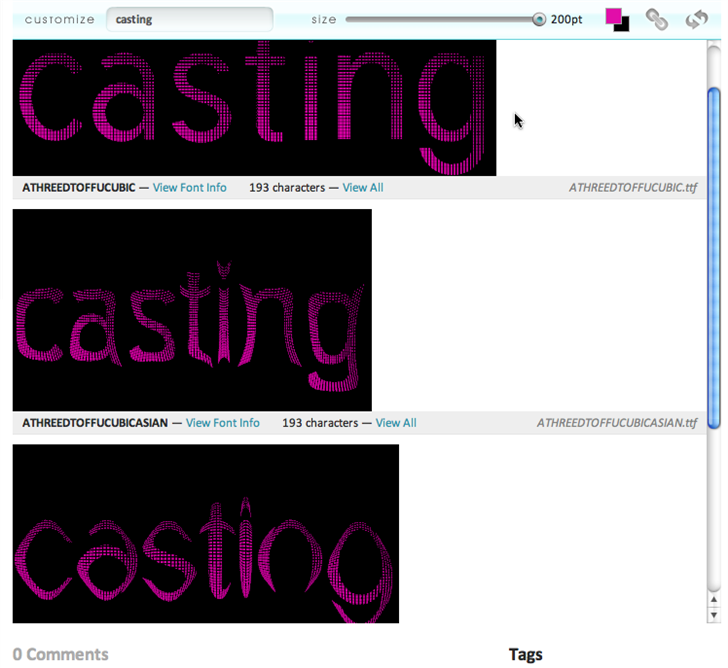Image resolution: width=728 pixels, height=668 pixels.
Task: Click the reset refresh arrows icon
Action: [696, 20]
